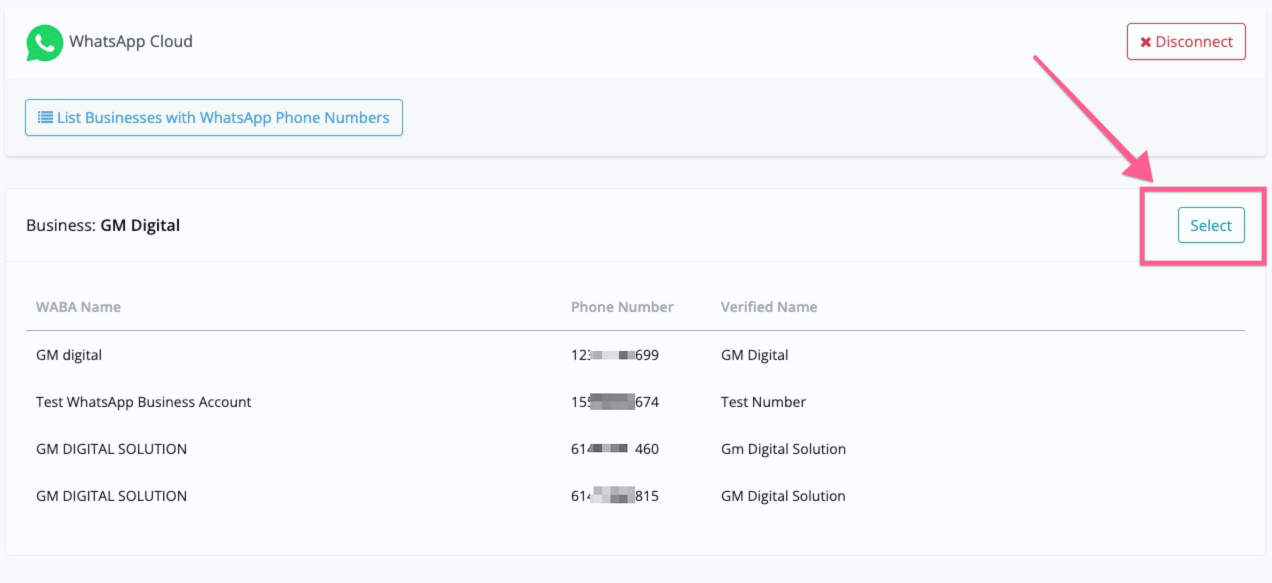Image resolution: width=1272 pixels, height=583 pixels.
Task: Click verified name GM Digital Solution, last row
Action: coord(783,496)
